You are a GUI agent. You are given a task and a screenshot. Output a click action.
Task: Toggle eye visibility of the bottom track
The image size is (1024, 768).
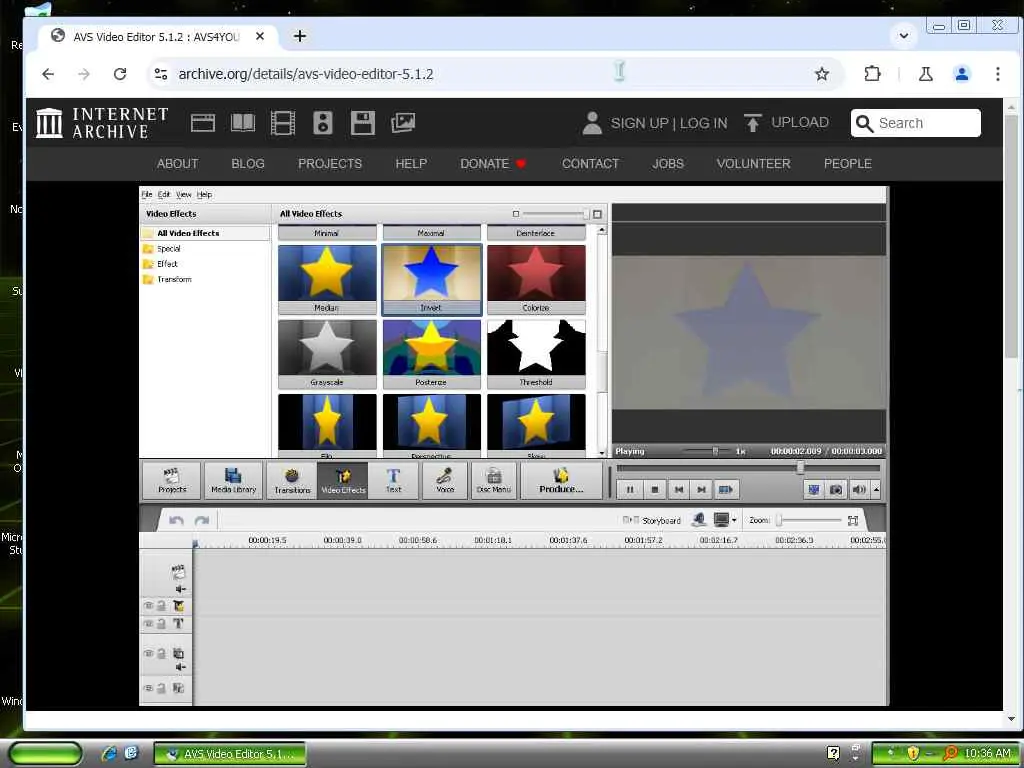click(x=148, y=688)
